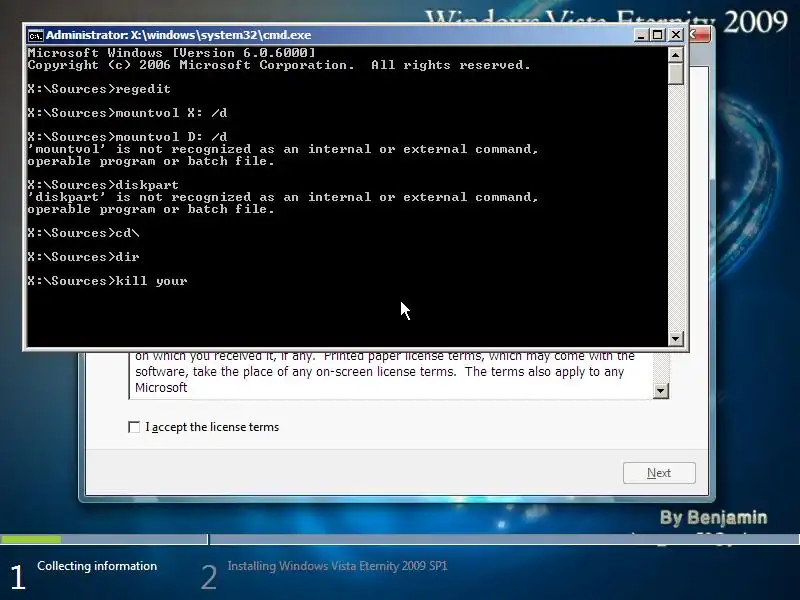Close the Administrator cmd.exe window
This screenshot has height=600, width=800.
click(676, 35)
